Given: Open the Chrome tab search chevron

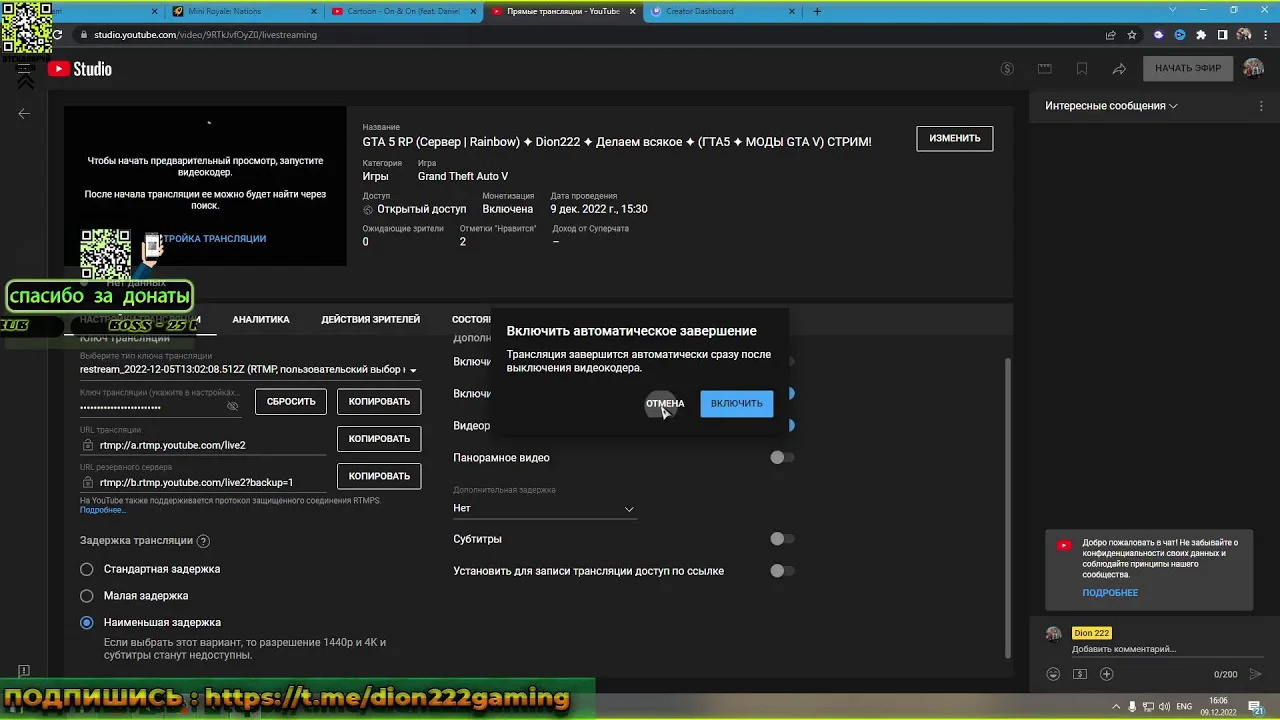Looking at the screenshot, I should [1173, 10].
